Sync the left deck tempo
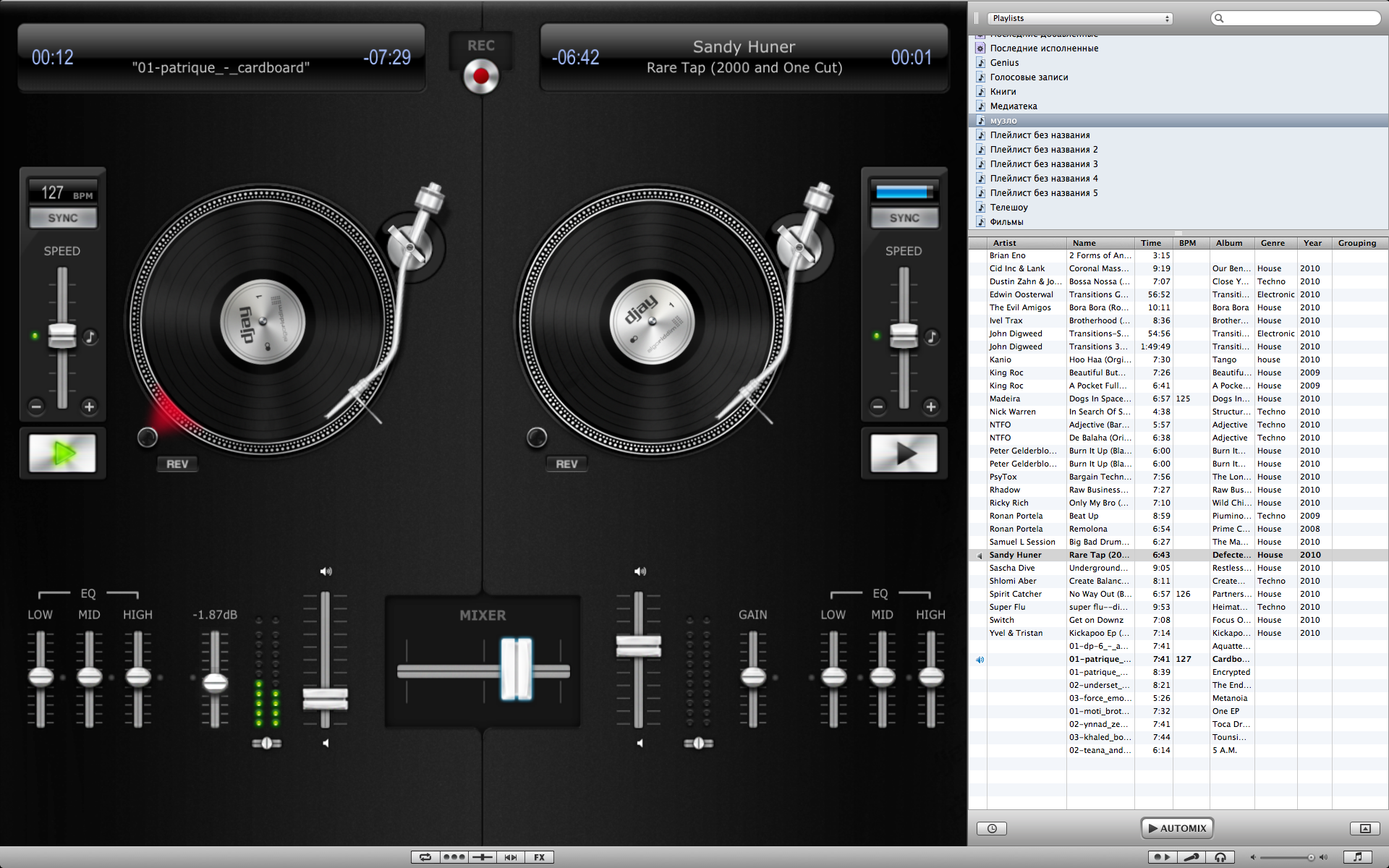This screenshot has height=868, width=1389. point(63,218)
